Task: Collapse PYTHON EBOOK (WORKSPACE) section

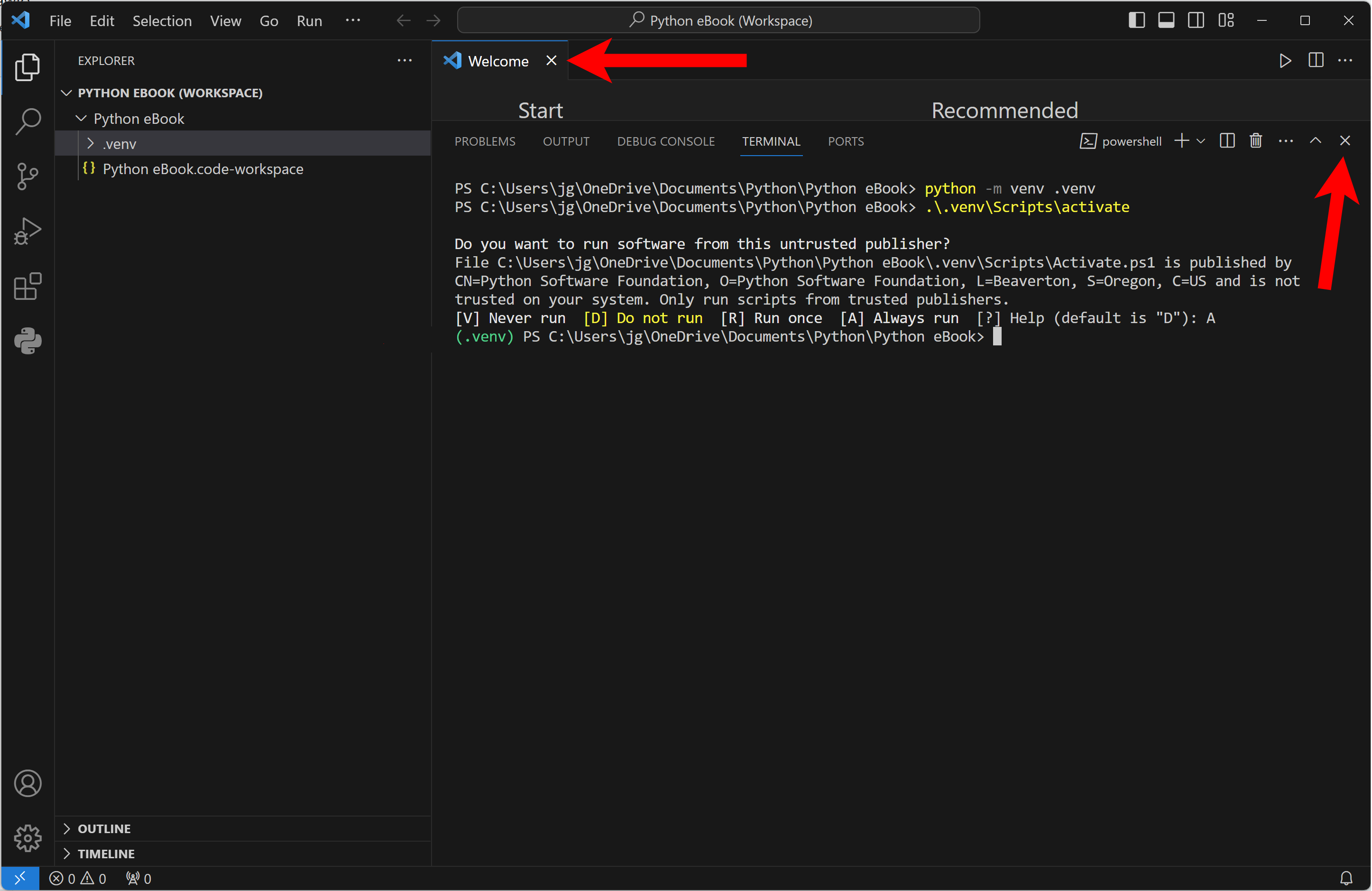Action: 242,93
